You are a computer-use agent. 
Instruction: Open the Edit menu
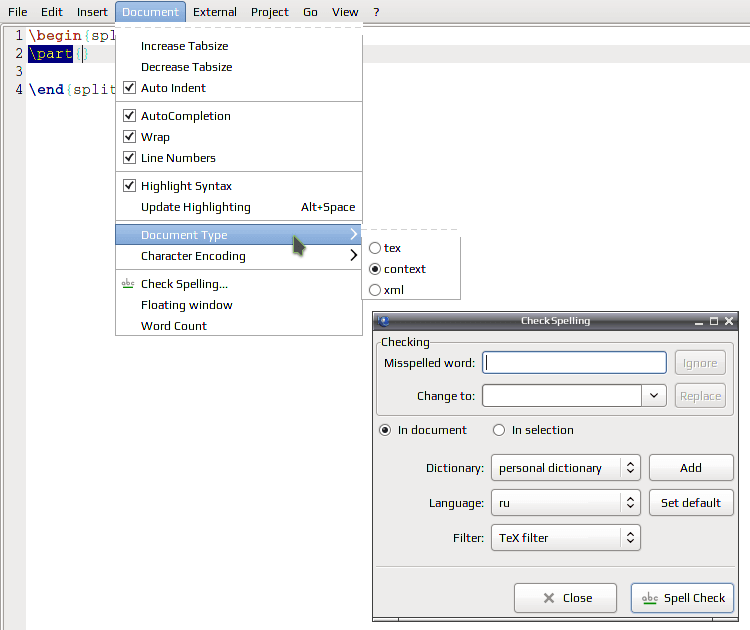[x=52, y=12]
